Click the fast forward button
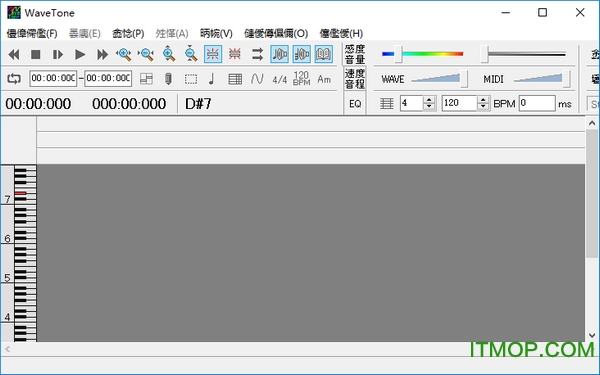The image size is (600, 375). pos(102,54)
